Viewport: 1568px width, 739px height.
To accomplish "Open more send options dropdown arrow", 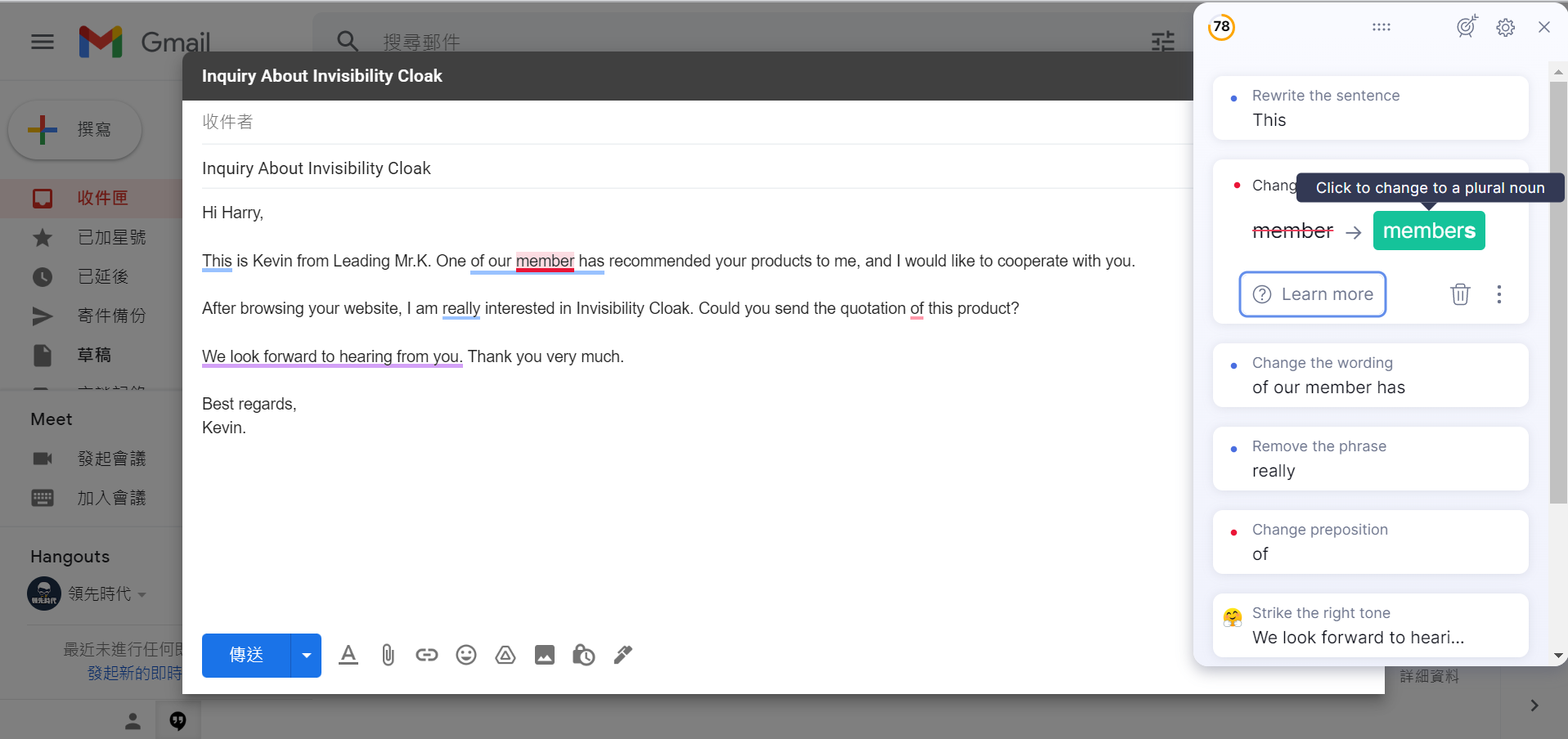I will (x=306, y=656).
